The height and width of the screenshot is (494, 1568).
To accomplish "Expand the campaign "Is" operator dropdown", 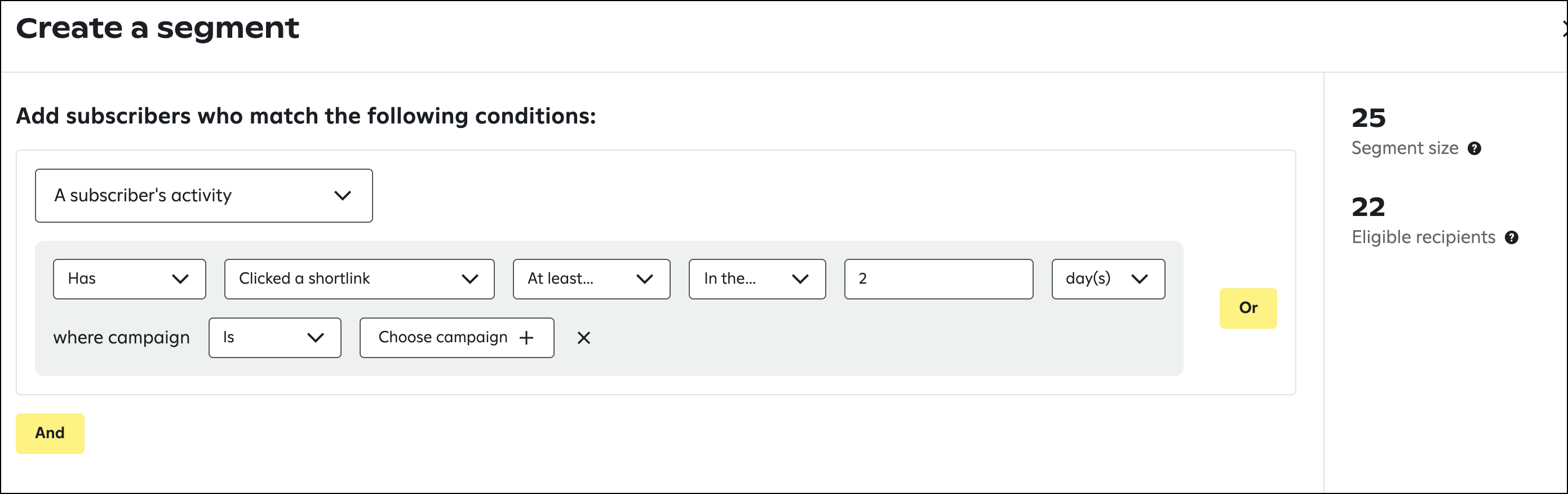I will click(274, 337).
